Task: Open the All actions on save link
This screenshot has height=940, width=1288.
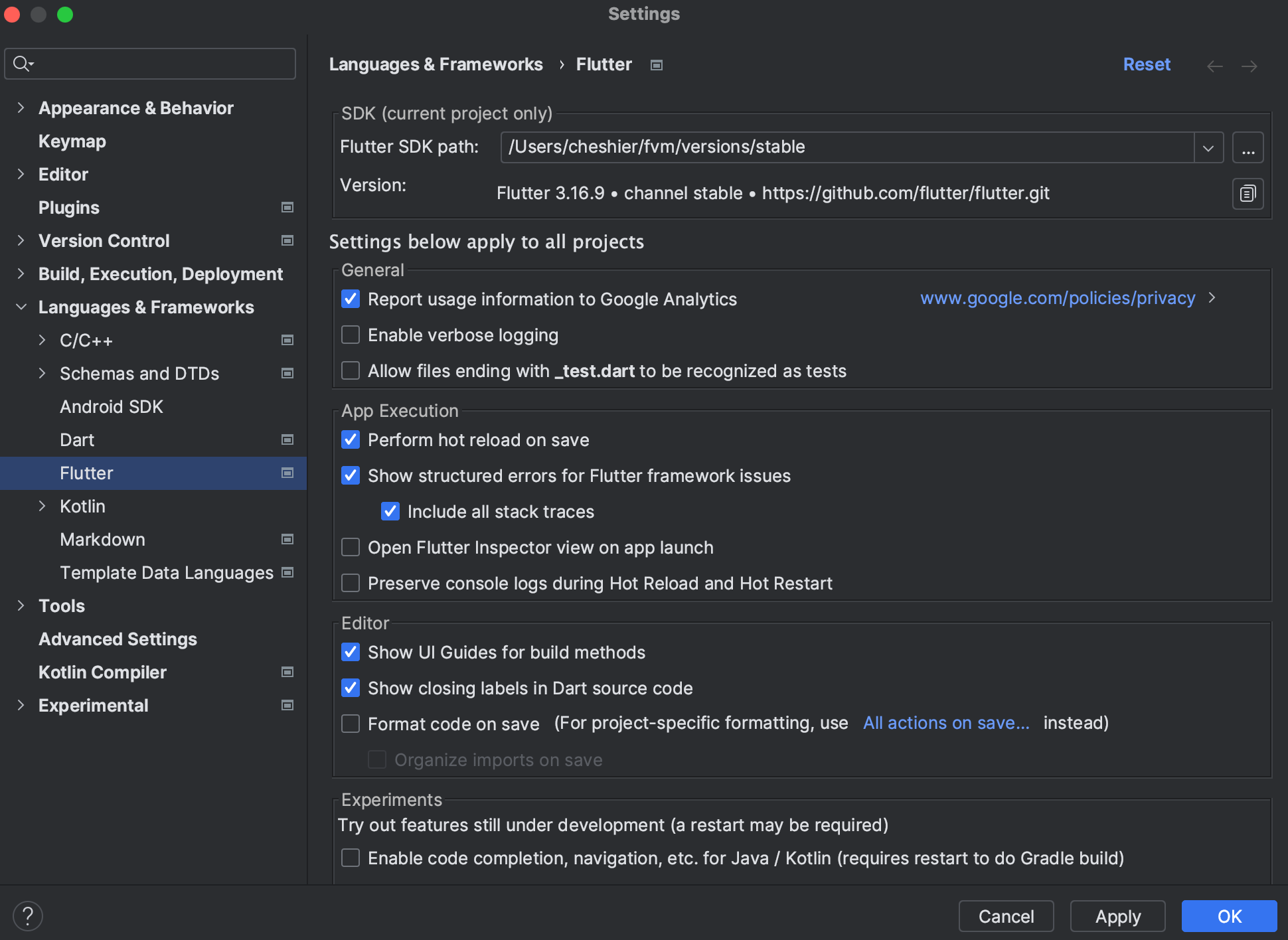Action: pyautogui.click(x=946, y=723)
